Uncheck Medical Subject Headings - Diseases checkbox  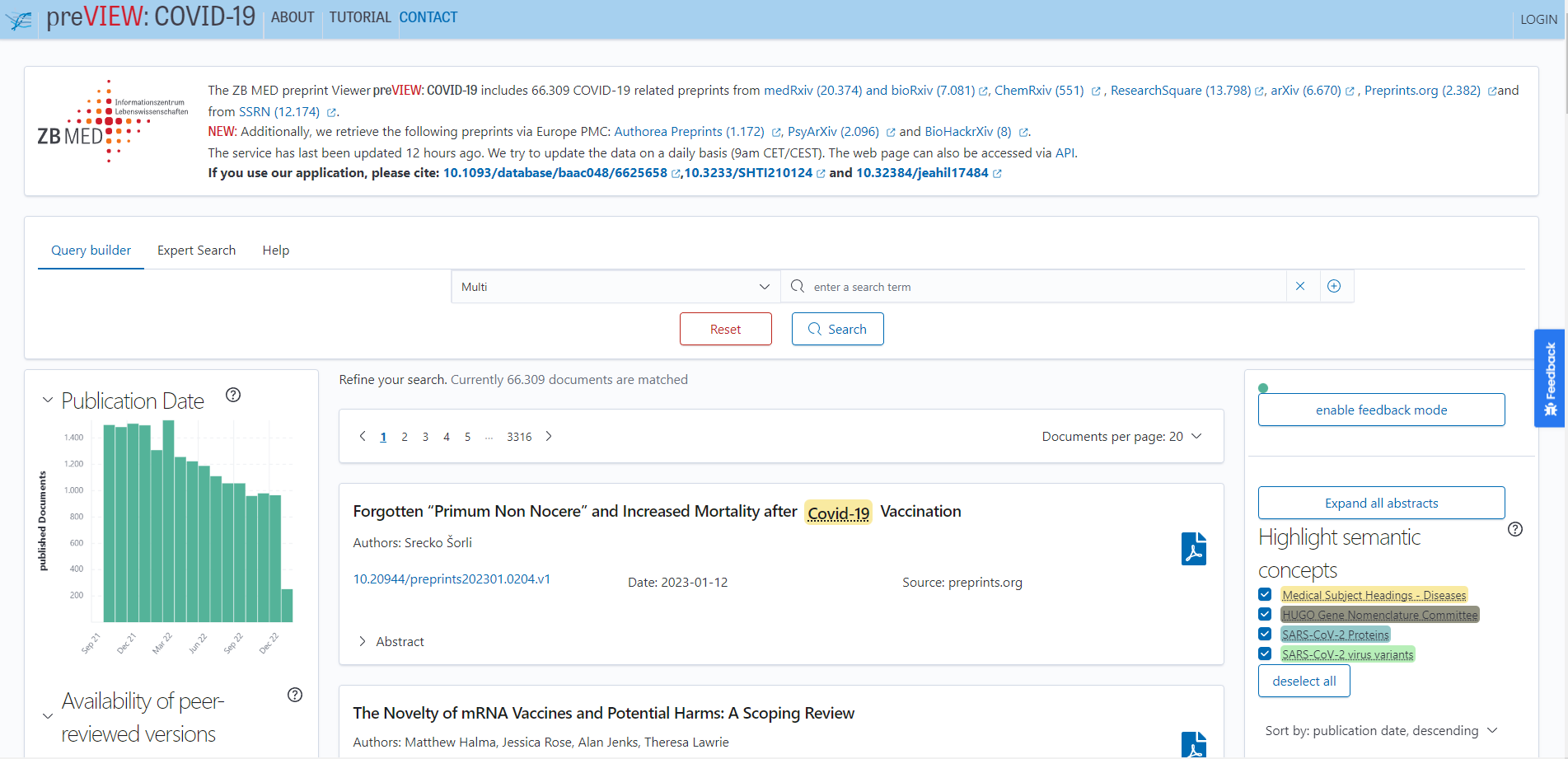pyautogui.click(x=1265, y=594)
